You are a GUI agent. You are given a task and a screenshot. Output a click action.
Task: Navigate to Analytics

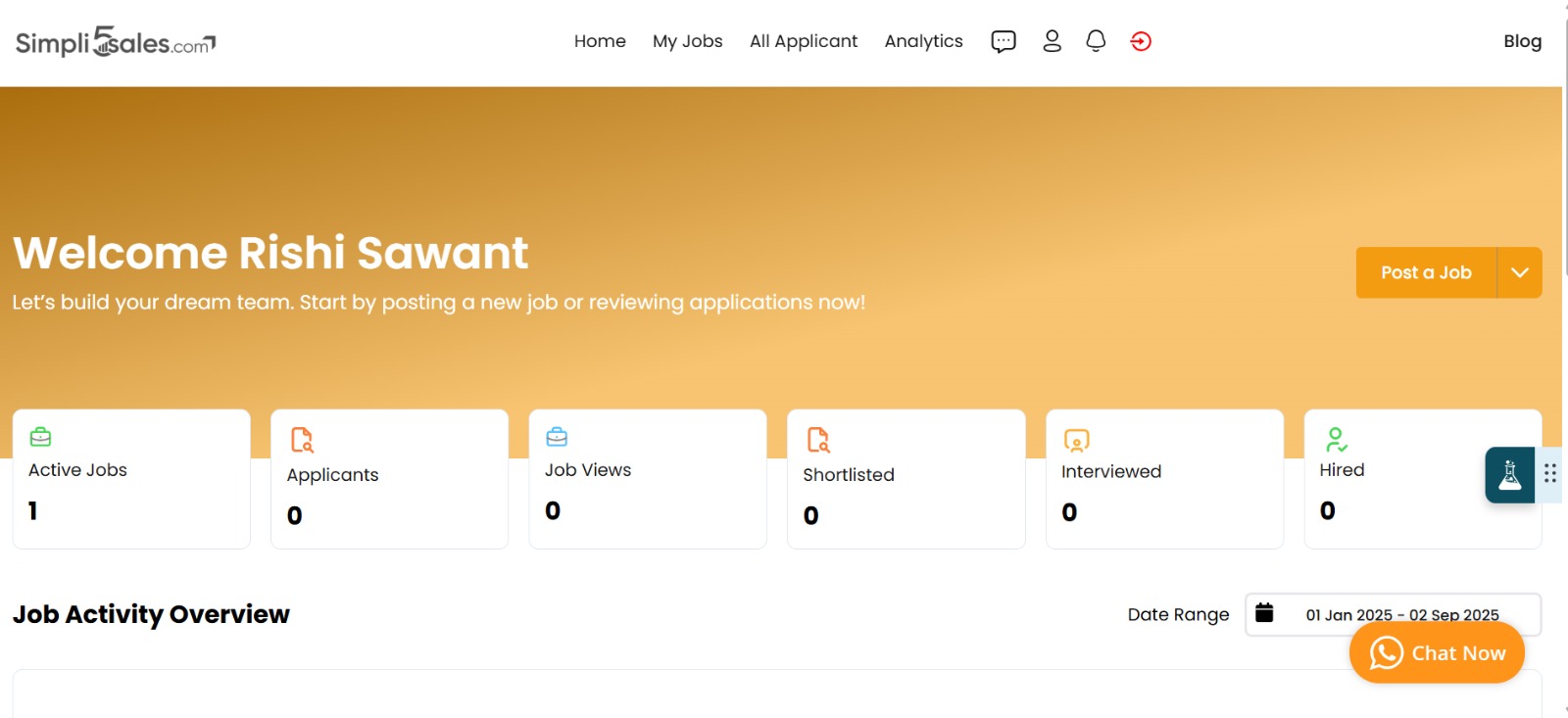923,41
